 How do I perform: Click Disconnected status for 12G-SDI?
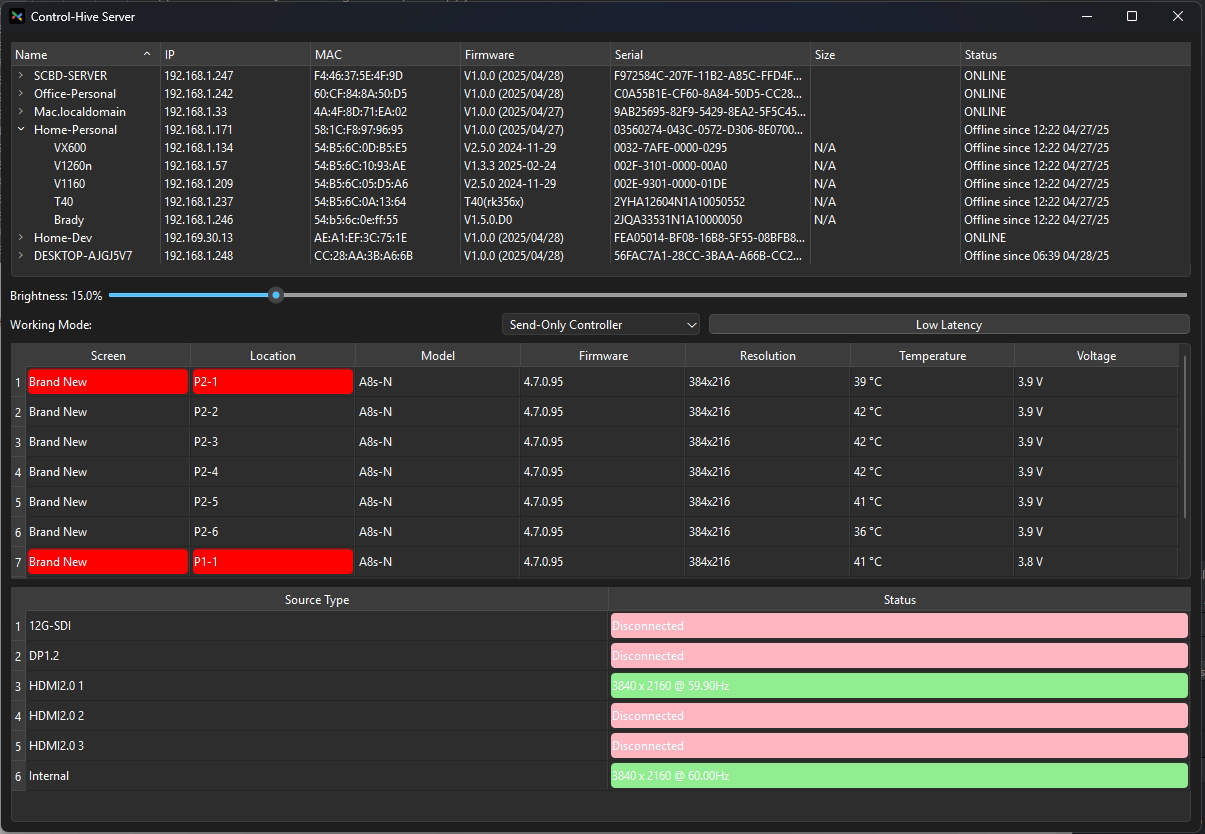(x=899, y=626)
